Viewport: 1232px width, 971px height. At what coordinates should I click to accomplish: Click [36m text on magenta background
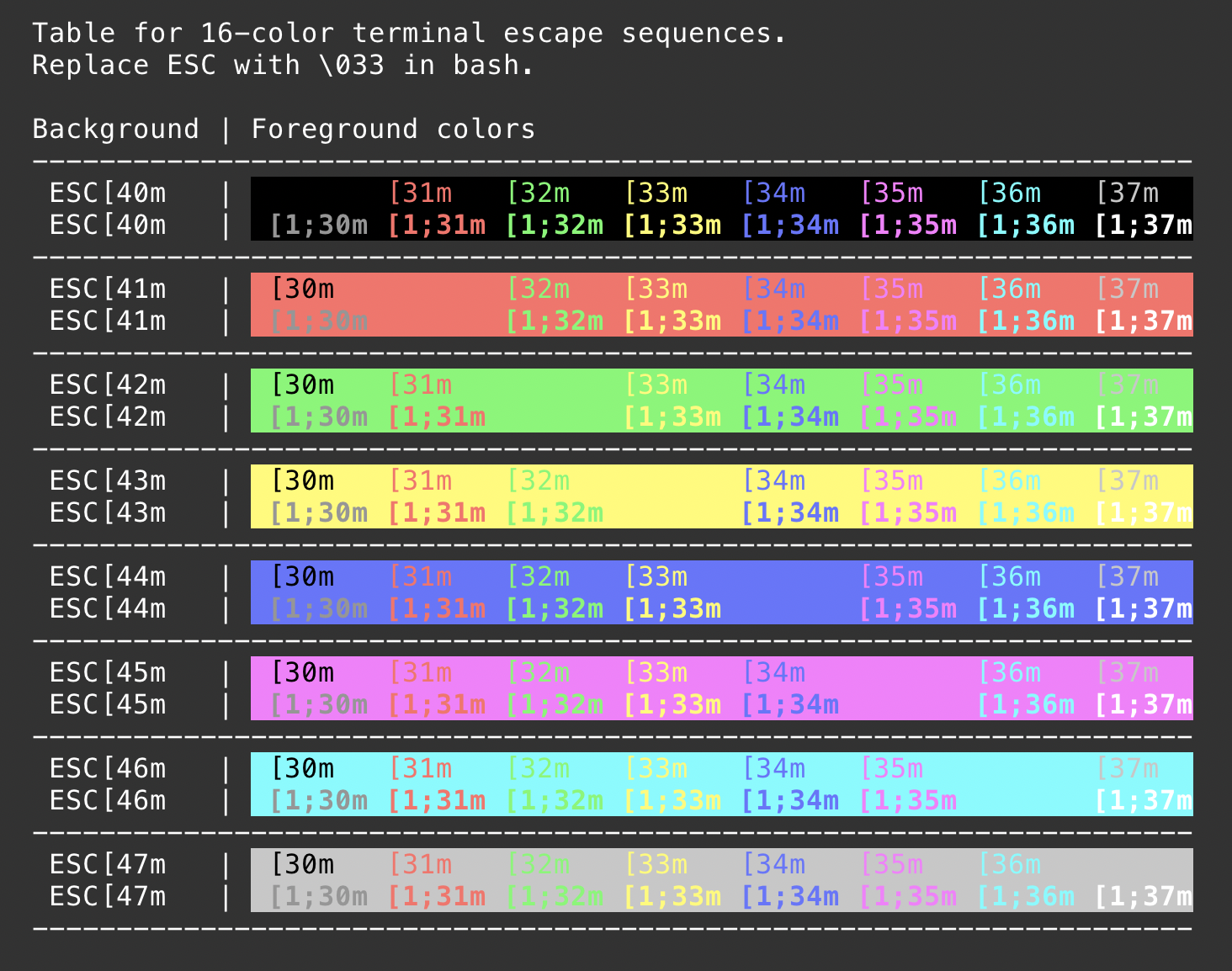tap(1009, 673)
